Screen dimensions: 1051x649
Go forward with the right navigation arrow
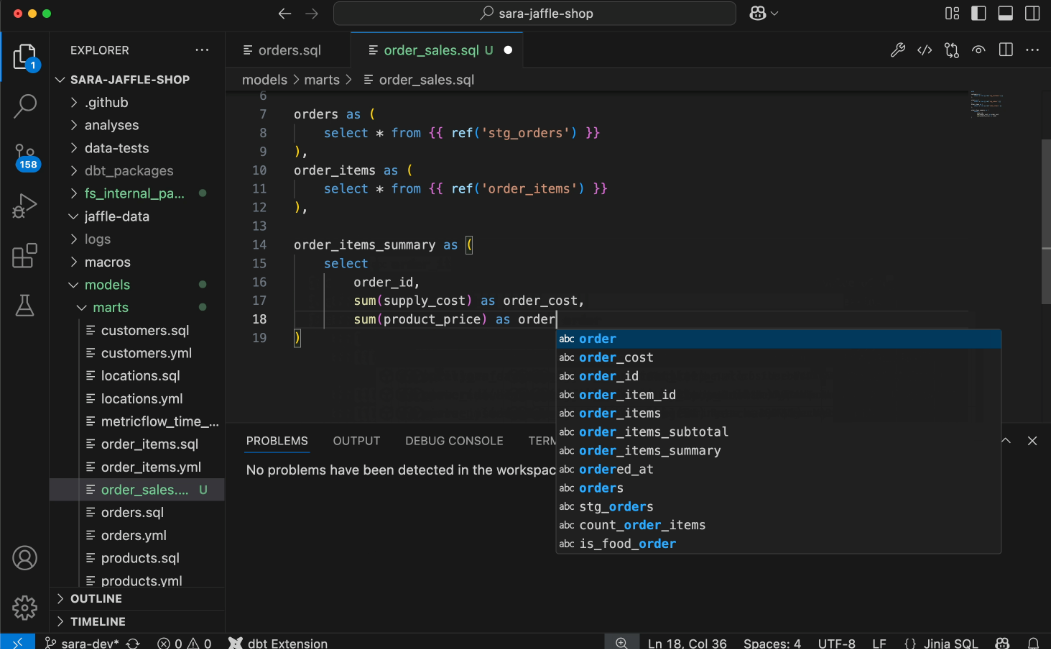tap(312, 13)
